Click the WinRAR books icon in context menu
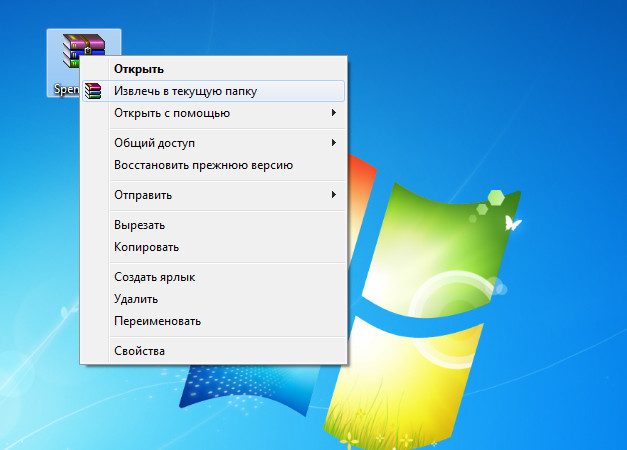This screenshot has width=627, height=450. [x=93, y=91]
